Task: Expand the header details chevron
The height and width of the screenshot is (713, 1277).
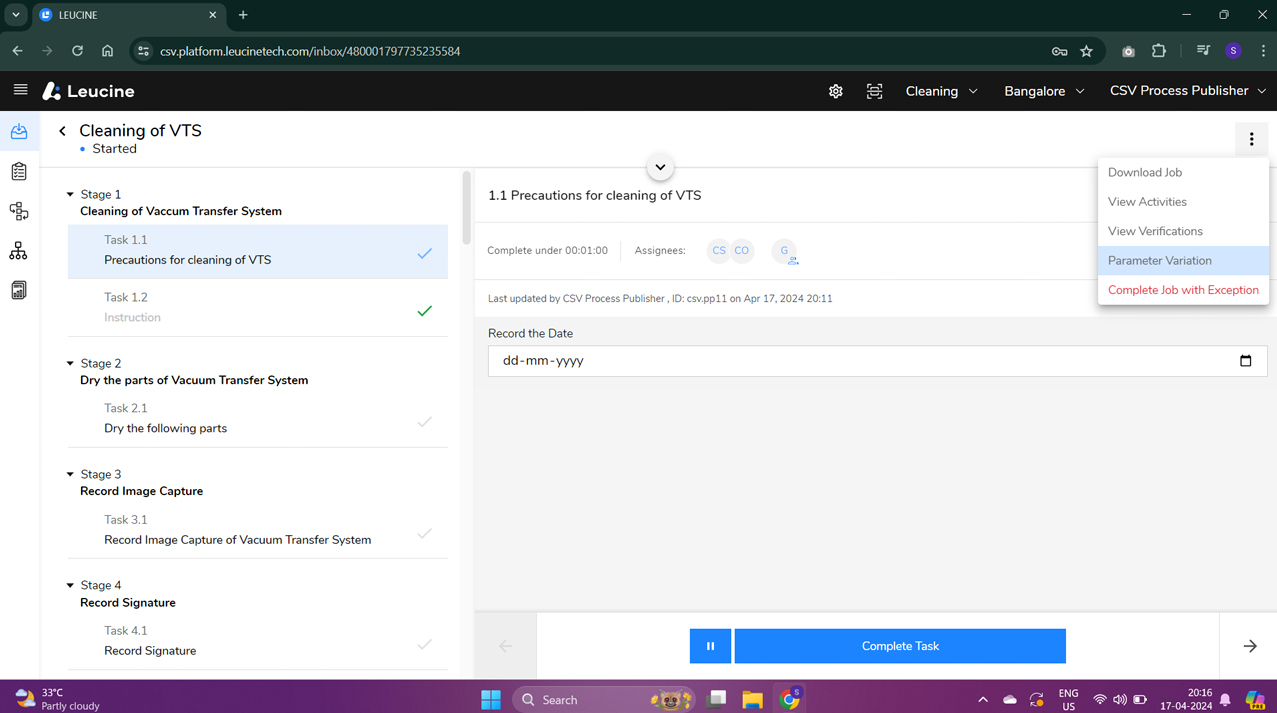Action: click(x=660, y=167)
